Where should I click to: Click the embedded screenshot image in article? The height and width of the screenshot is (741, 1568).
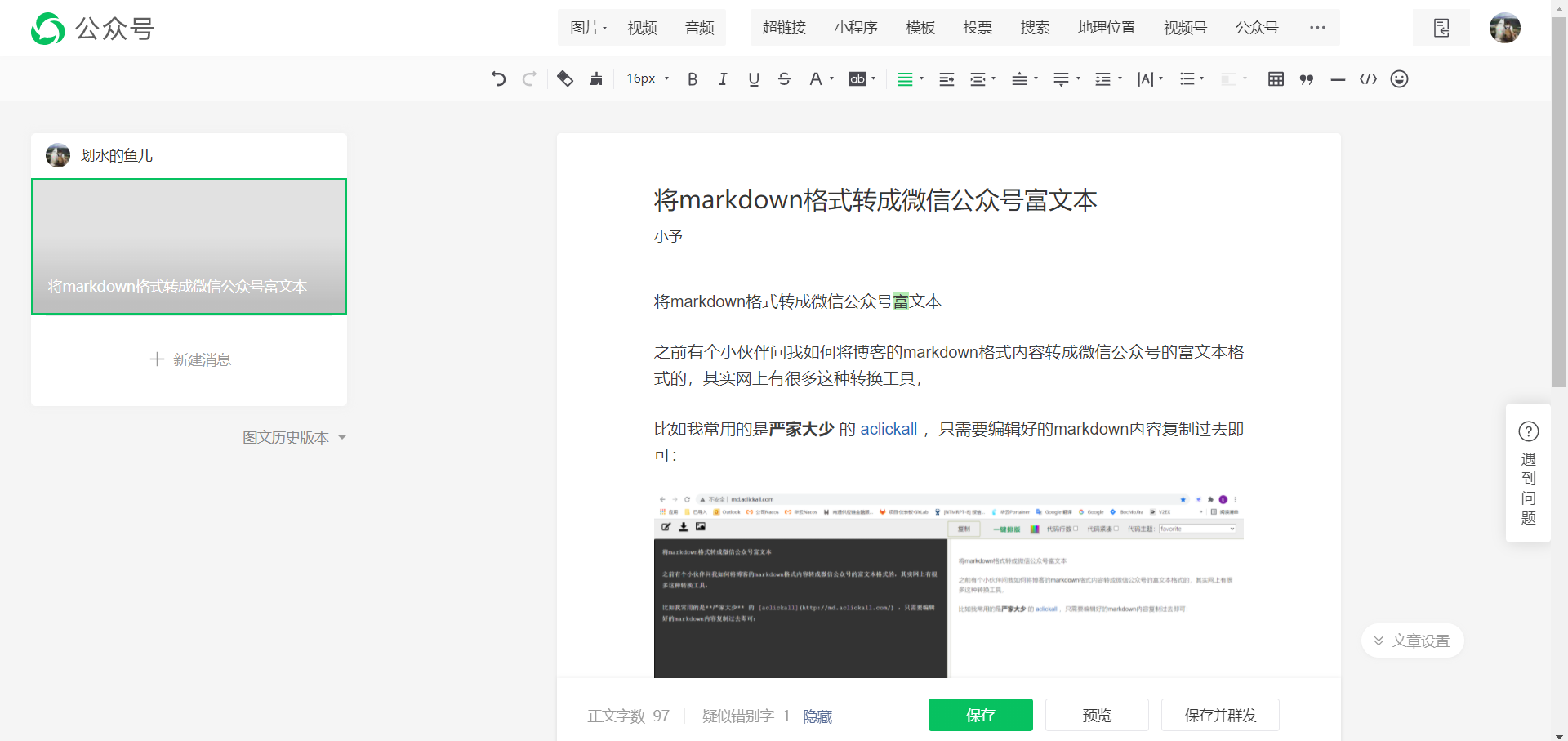948,585
